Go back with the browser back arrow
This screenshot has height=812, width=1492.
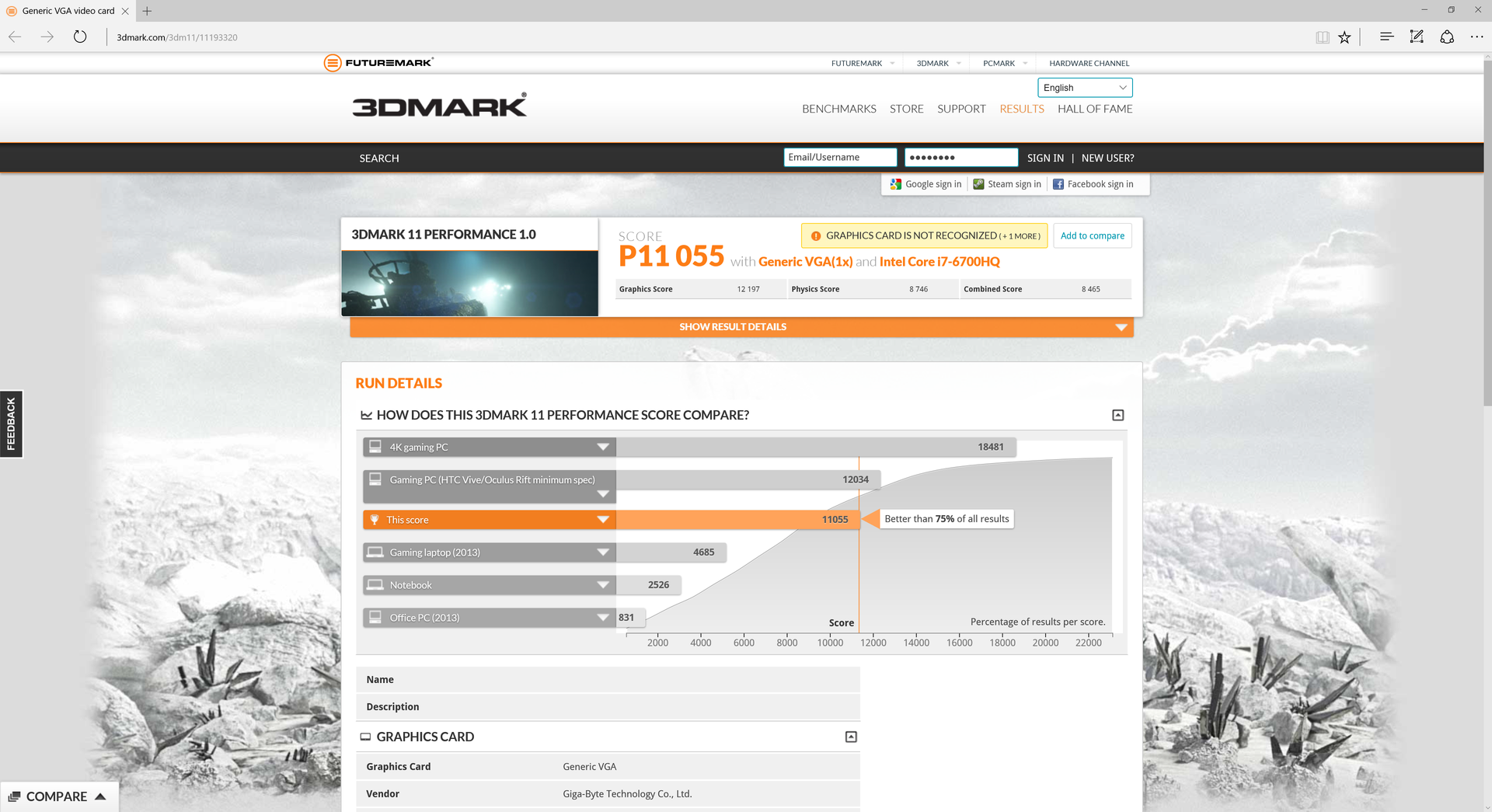[15, 37]
